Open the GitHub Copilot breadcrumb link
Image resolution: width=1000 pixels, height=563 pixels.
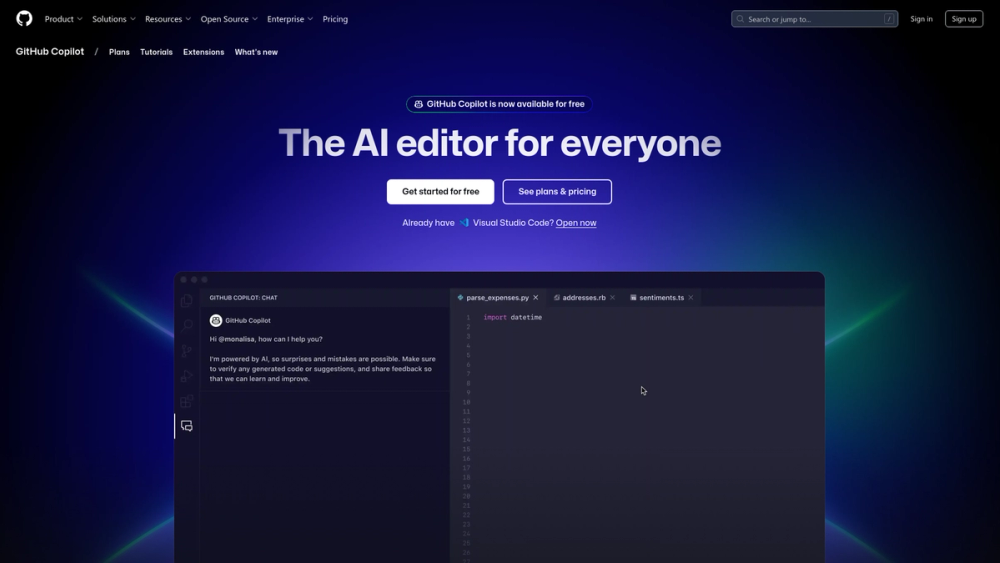click(x=50, y=52)
